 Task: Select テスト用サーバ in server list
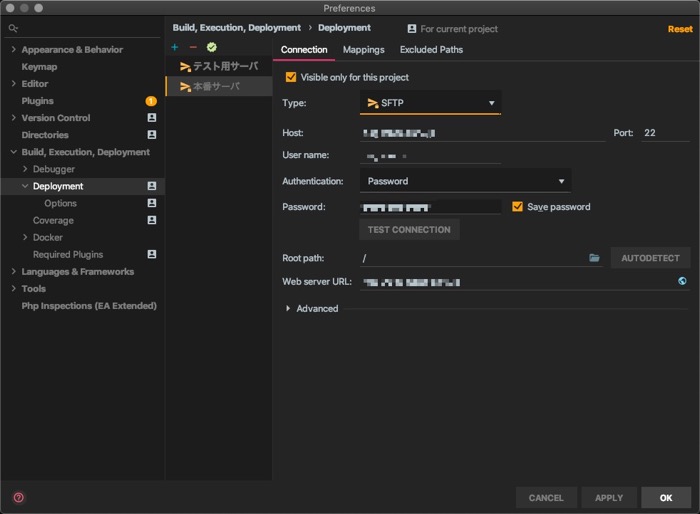click(x=219, y=67)
